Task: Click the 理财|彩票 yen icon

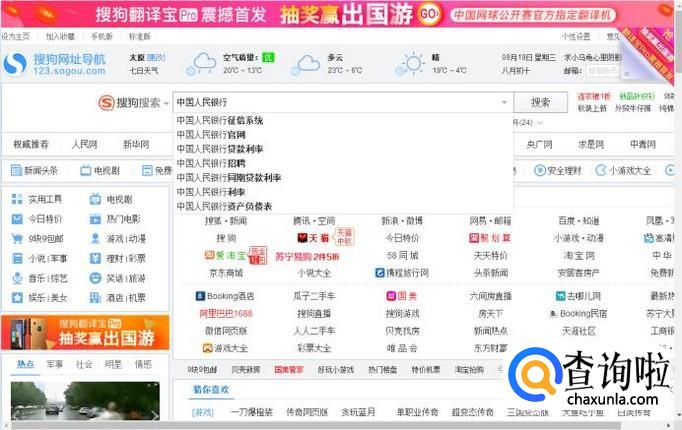Action: coord(95,258)
